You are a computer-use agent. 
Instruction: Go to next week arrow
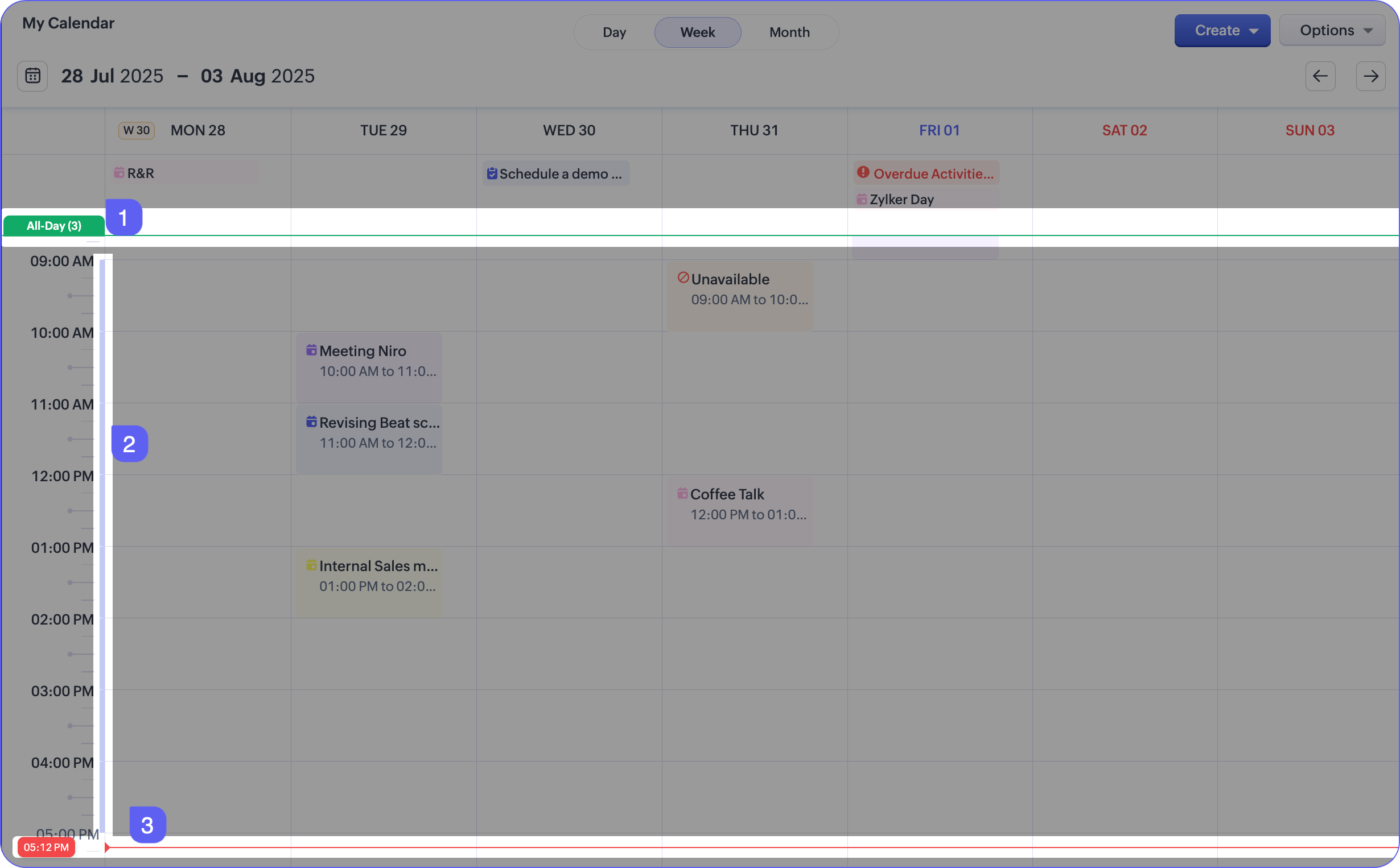click(1370, 76)
